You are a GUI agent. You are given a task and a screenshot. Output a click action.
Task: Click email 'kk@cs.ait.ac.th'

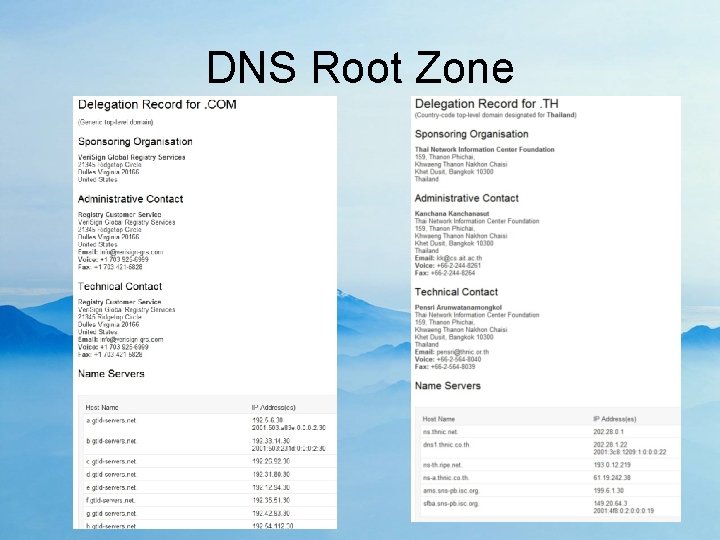459,258
